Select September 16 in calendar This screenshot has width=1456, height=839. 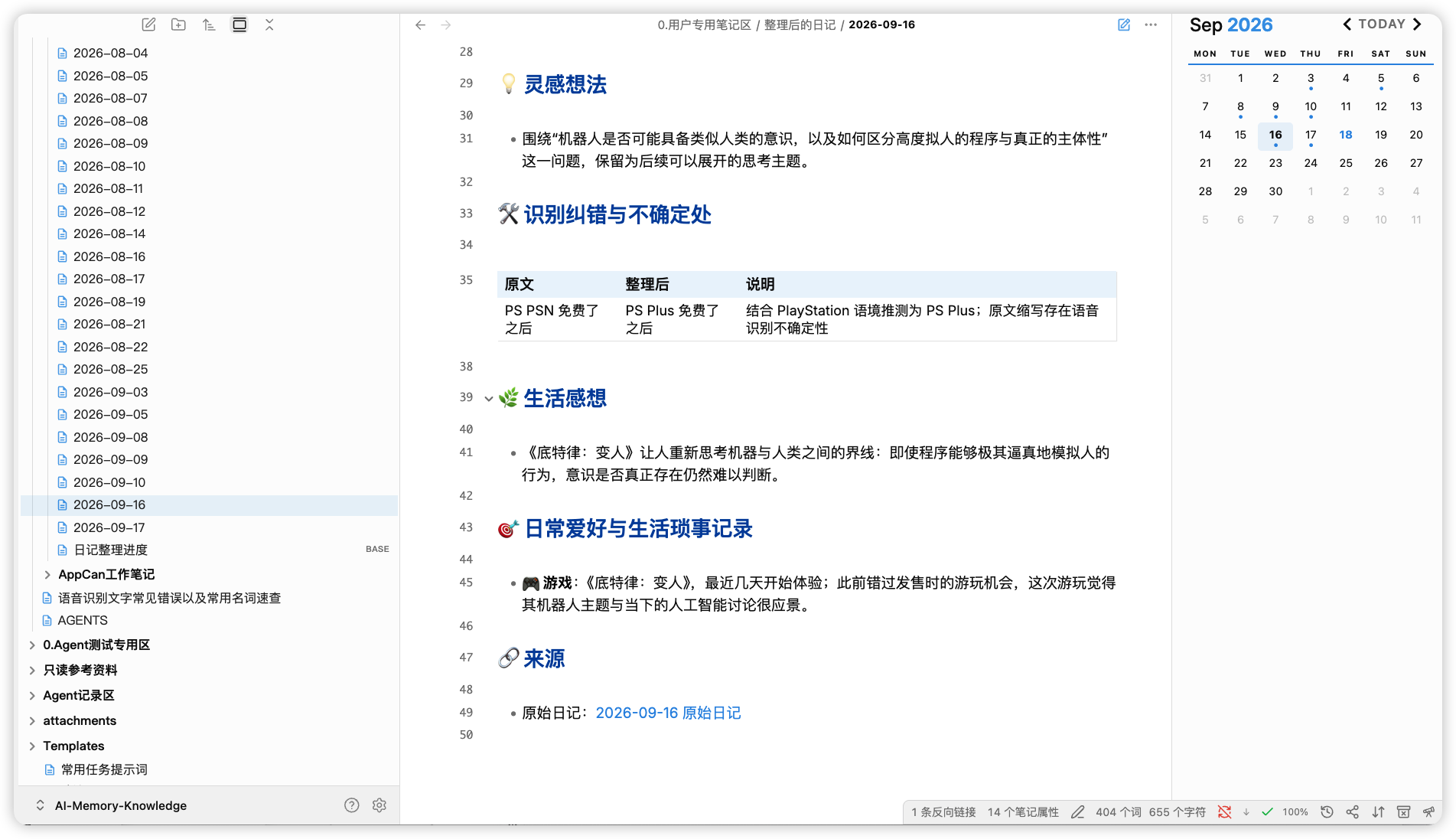coord(1275,135)
